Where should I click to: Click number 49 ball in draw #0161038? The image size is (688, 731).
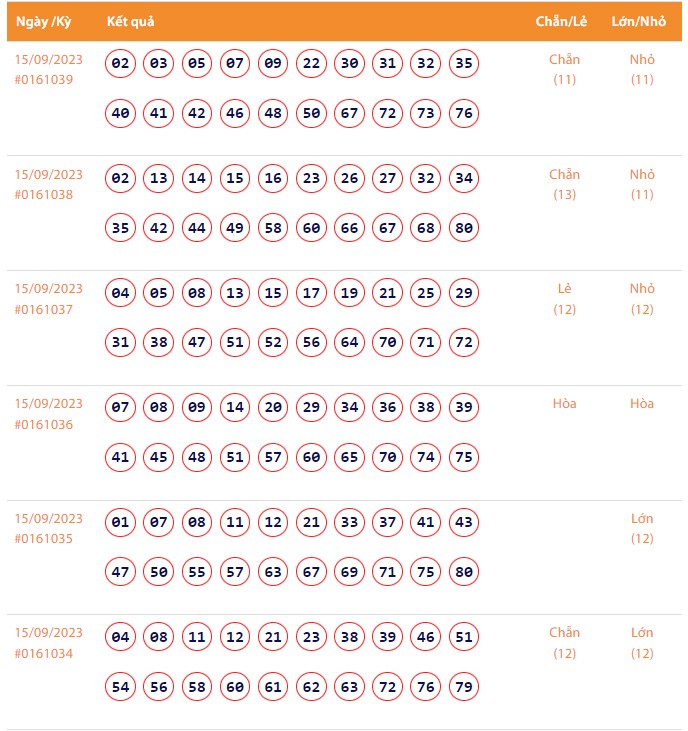tap(235, 228)
